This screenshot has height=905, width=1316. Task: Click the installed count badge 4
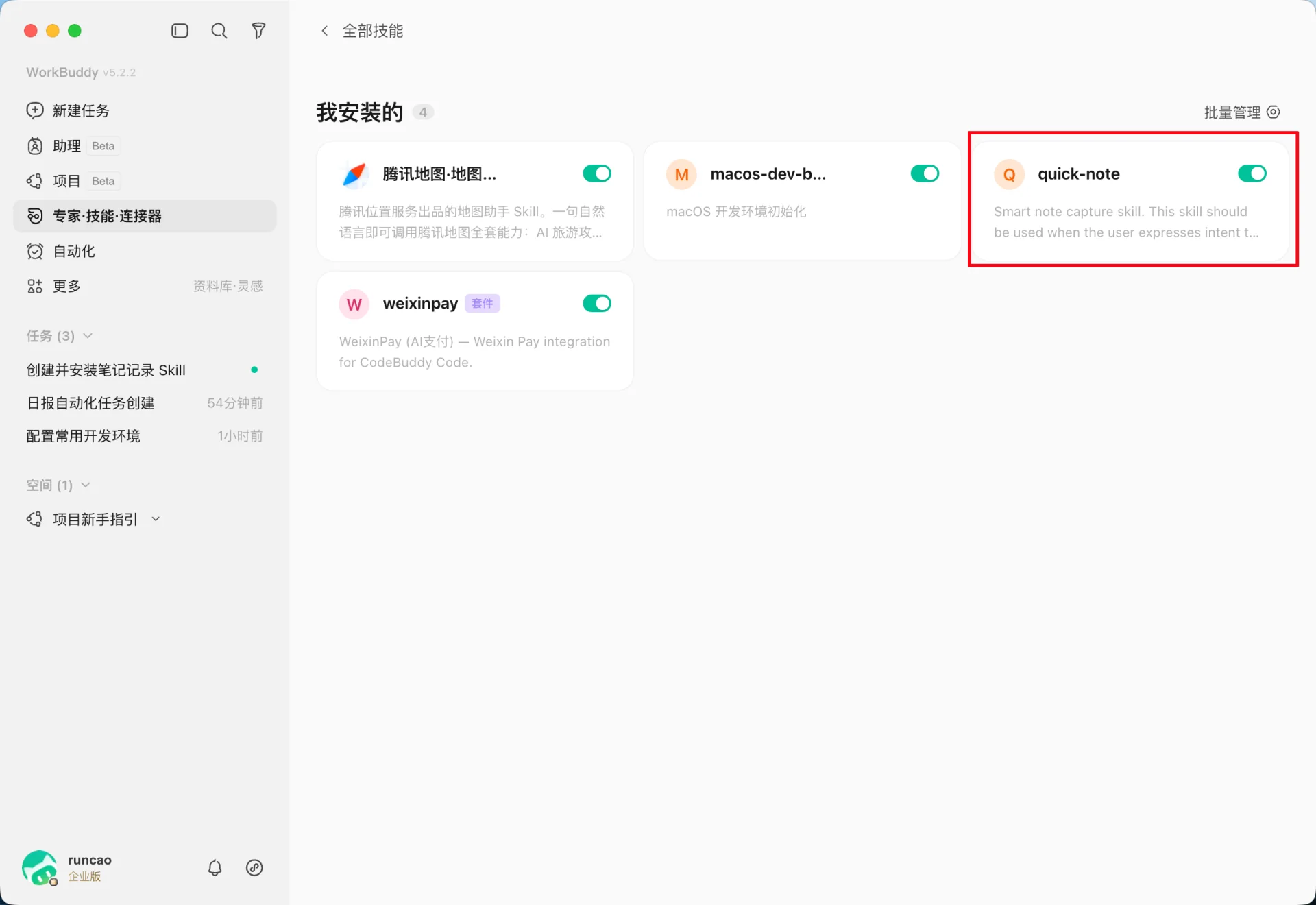pos(423,112)
